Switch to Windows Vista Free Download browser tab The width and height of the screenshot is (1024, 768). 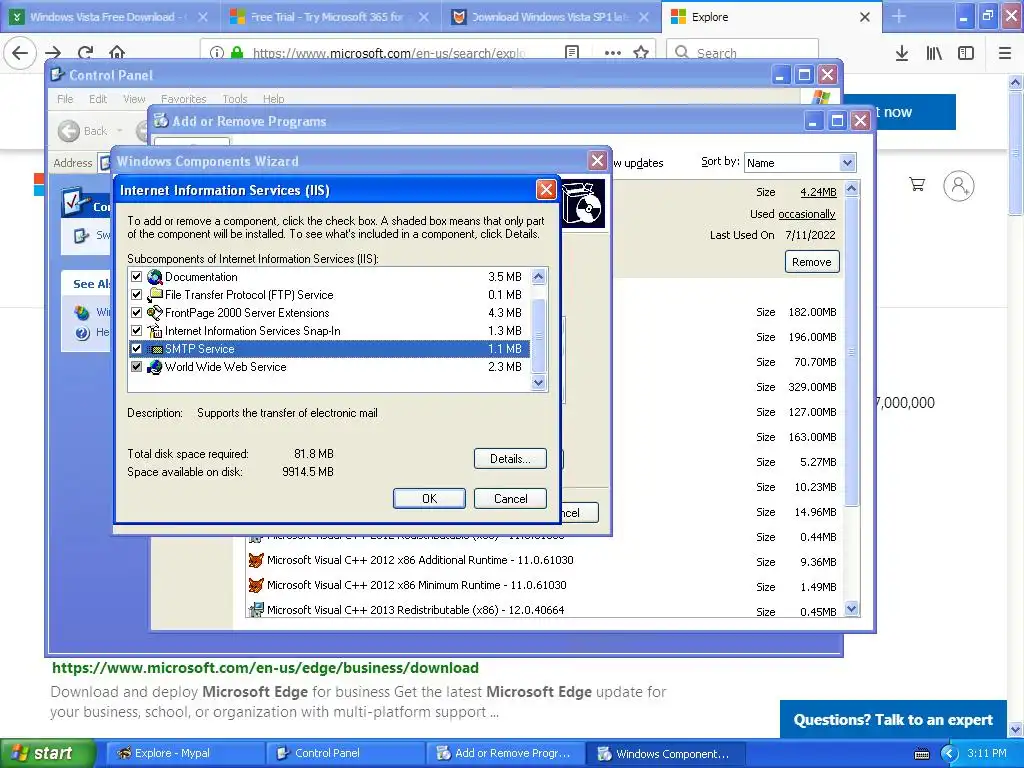[110, 17]
